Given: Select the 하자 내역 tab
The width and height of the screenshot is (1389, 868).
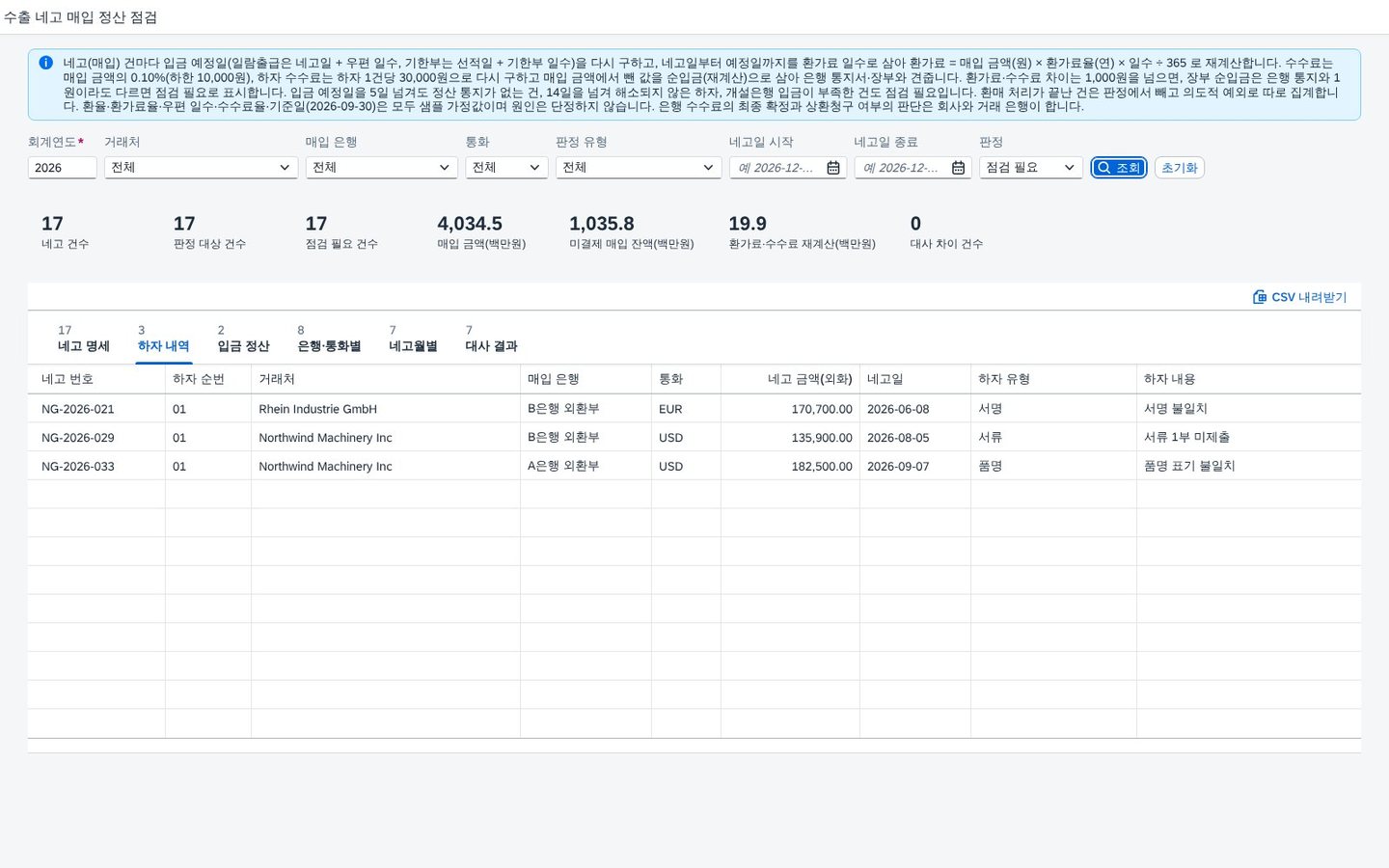Looking at the screenshot, I should tap(164, 339).
